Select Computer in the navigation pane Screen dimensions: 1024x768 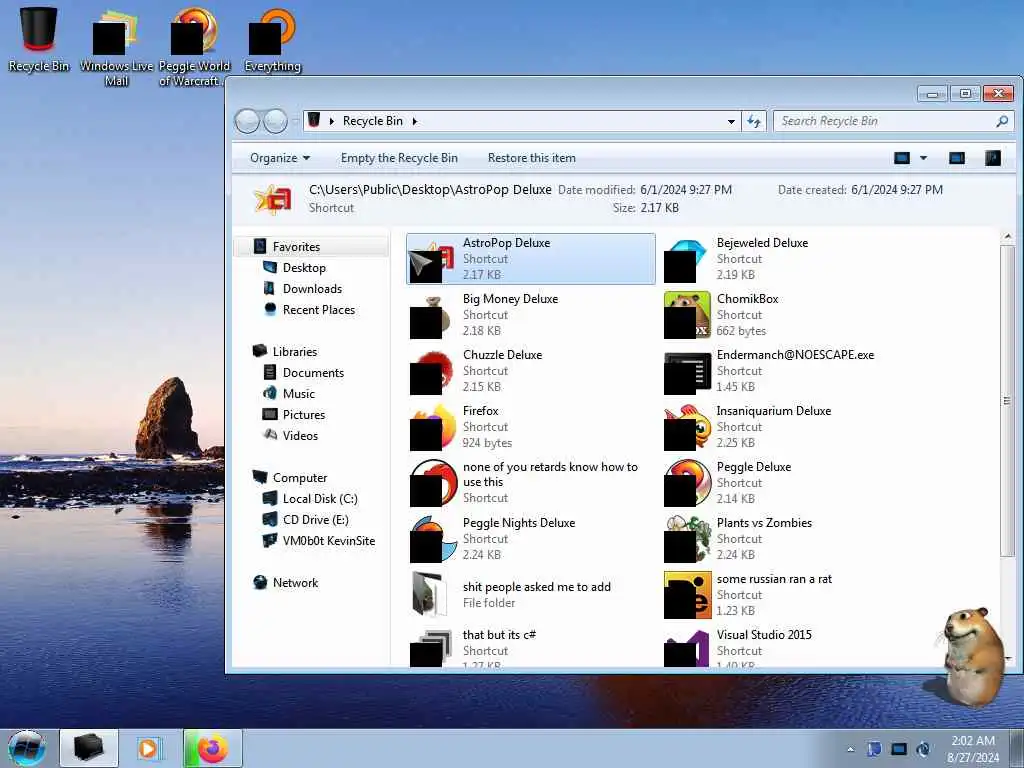point(299,477)
